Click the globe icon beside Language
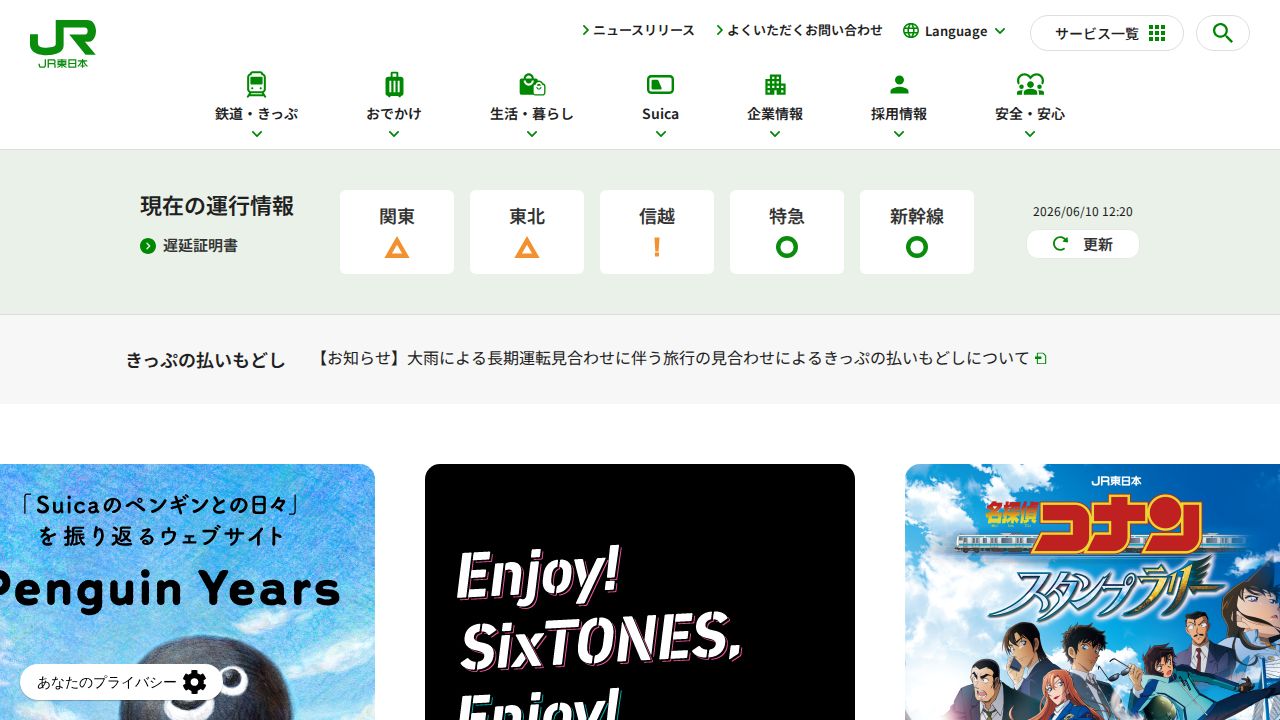The height and width of the screenshot is (720, 1280). tap(911, 31)
